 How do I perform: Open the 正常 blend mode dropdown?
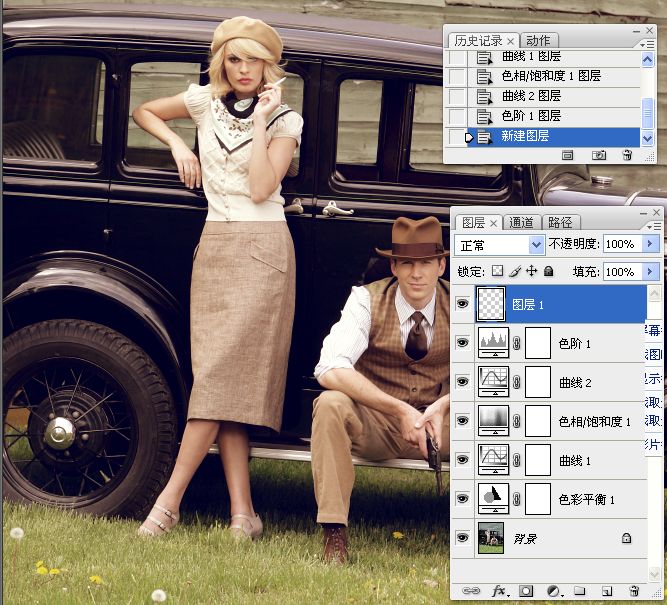(536, 244)
